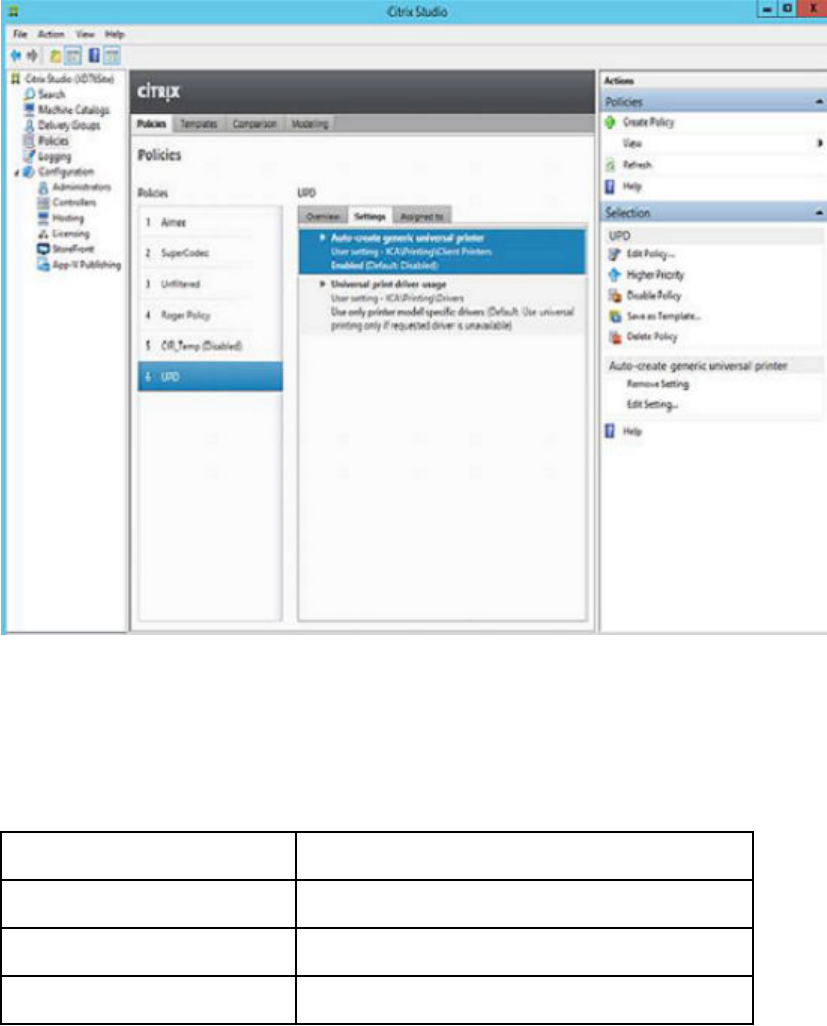
Task: Open the Overview tab of UPD
Action: [323, 216]
